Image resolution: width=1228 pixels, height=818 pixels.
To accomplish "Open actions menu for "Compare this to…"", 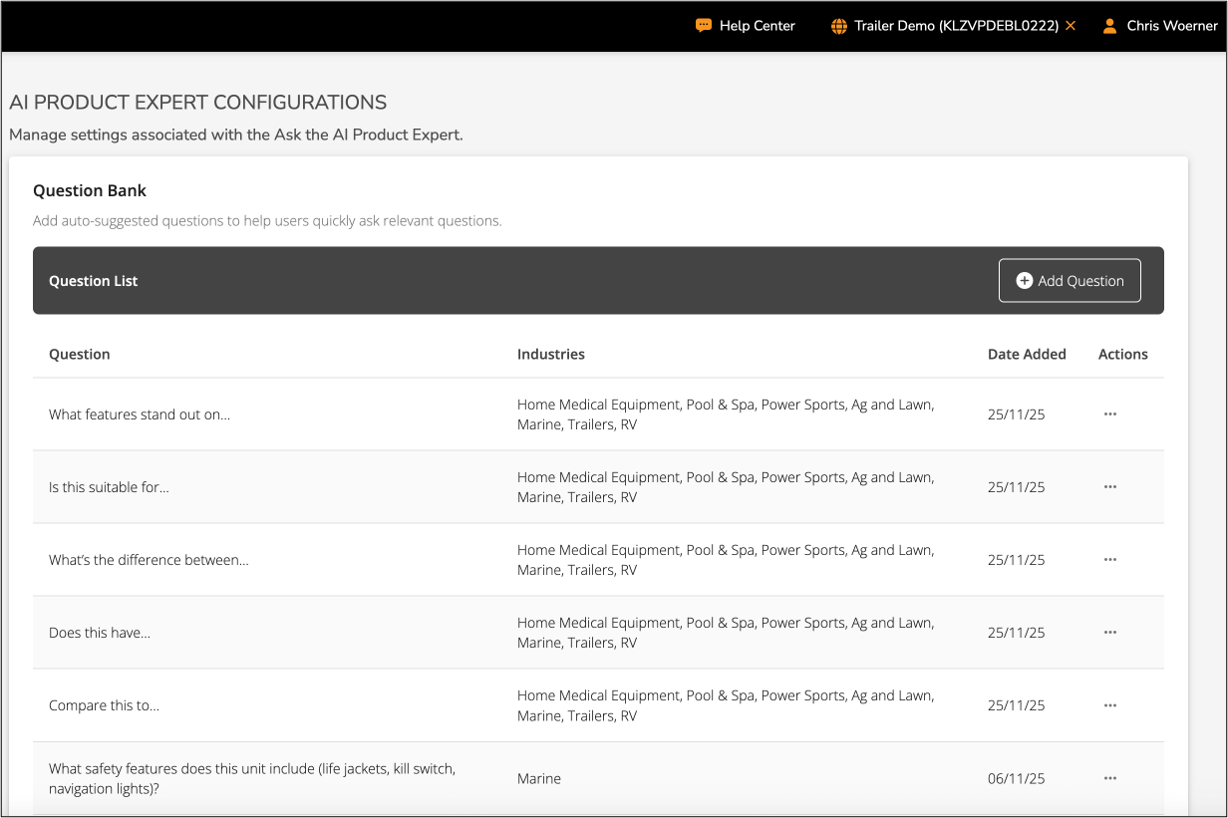I will click(1110, 706).
